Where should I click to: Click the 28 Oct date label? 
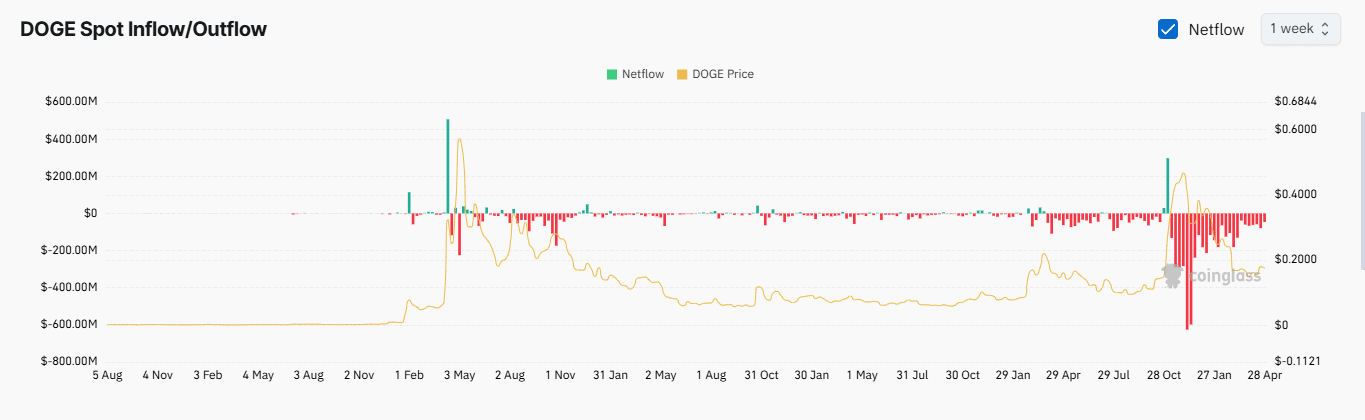1164,376
